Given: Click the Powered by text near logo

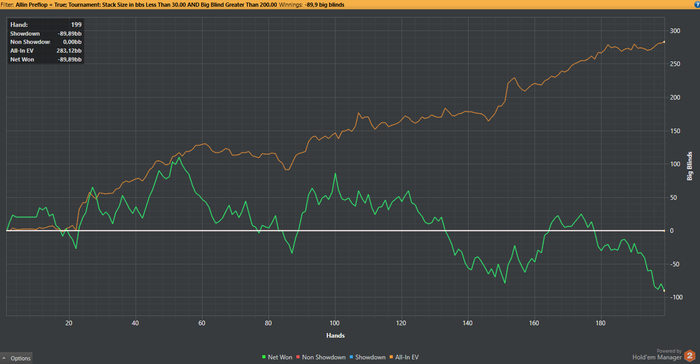Looking at the screenshot, I should pyautogui.click(x=669, y=351).
